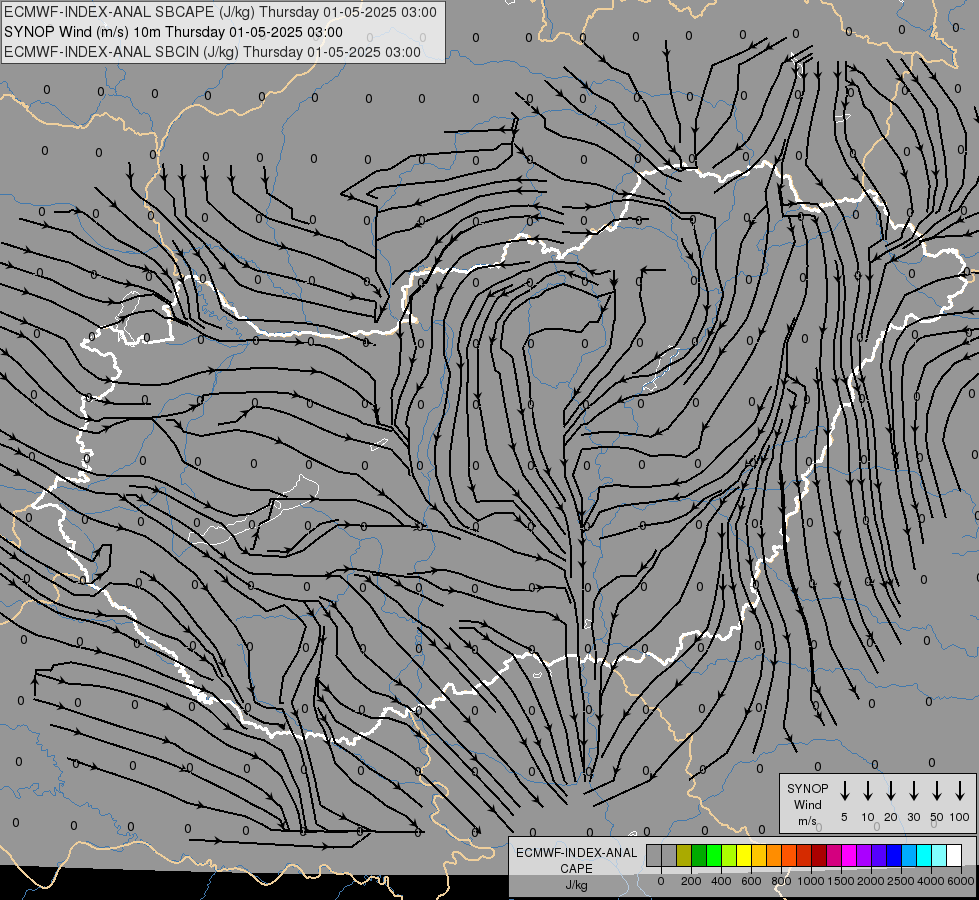Select the dark green CAPE swatch
The height and width of the screenshot is (900, 979).
pos(699,855)
